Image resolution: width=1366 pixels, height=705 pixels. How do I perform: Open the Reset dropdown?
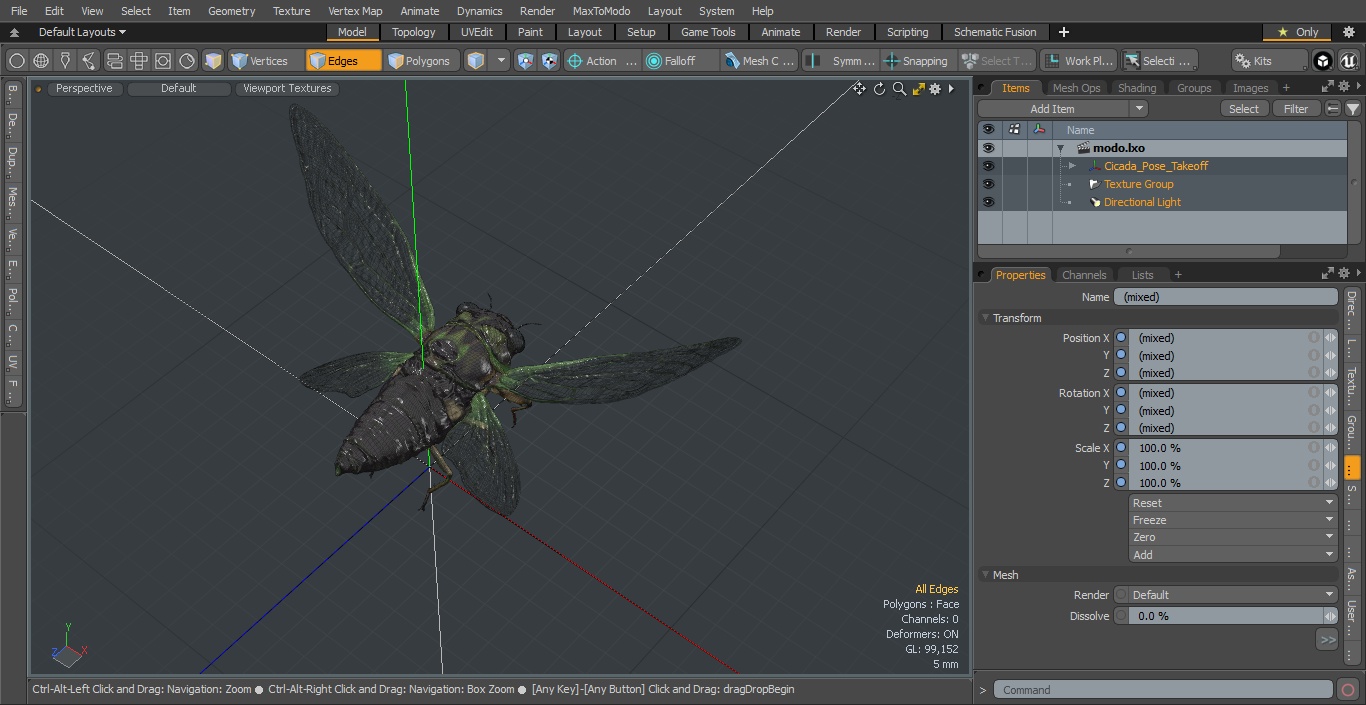click(x=1233, y=503)
